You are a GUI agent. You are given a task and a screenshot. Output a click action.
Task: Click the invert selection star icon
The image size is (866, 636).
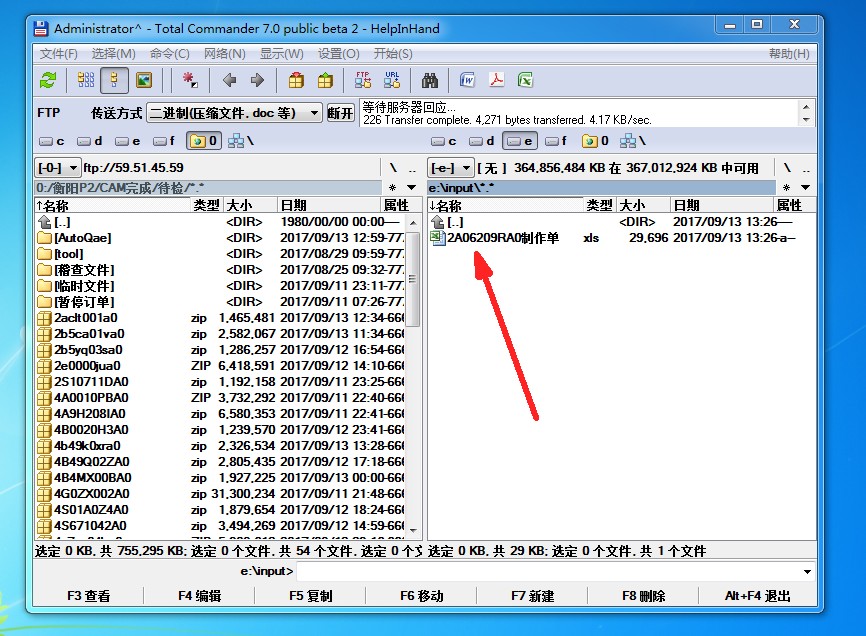click(x=190, y=81)
